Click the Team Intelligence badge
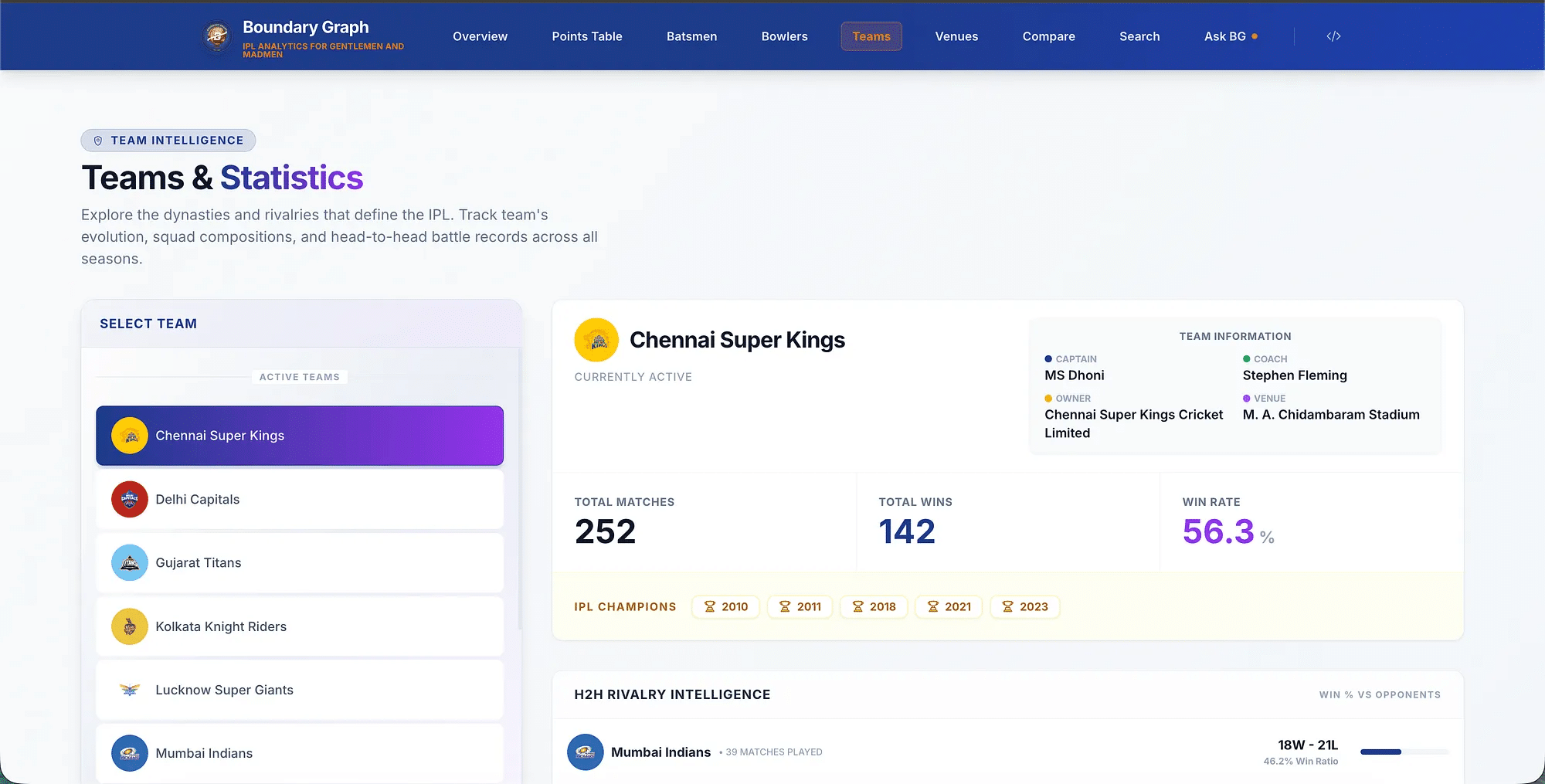This screenshot has width=1545, height=784. click(168, 141)
